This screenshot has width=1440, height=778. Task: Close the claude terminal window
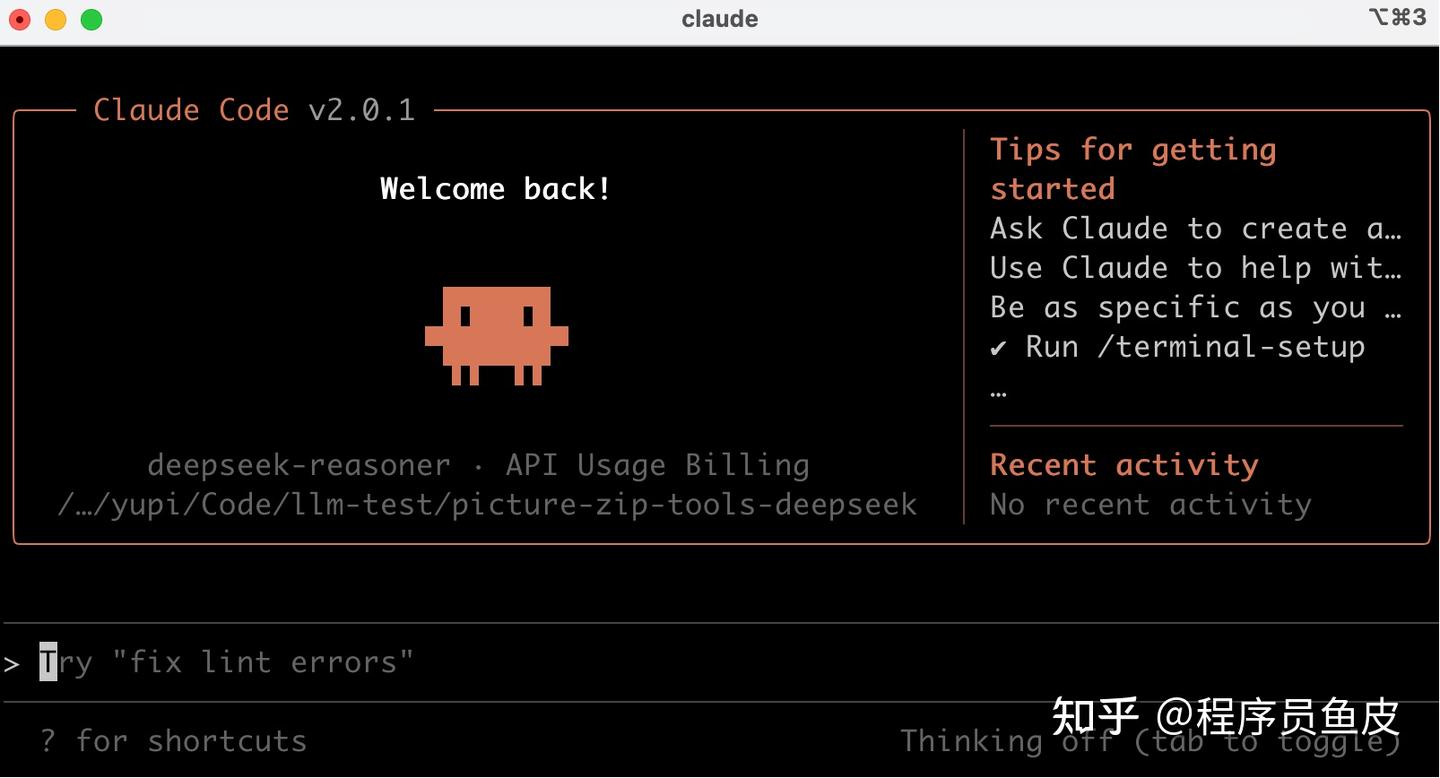coord(20,19)
